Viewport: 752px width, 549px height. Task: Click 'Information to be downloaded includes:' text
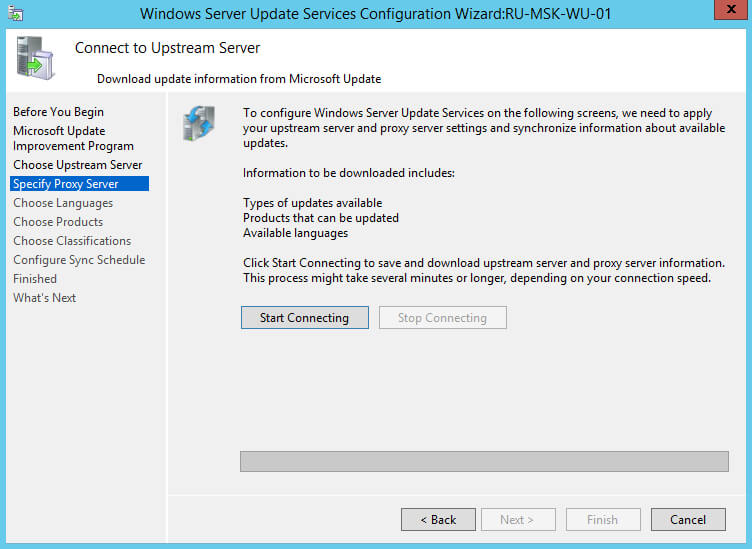click(349, 173)
